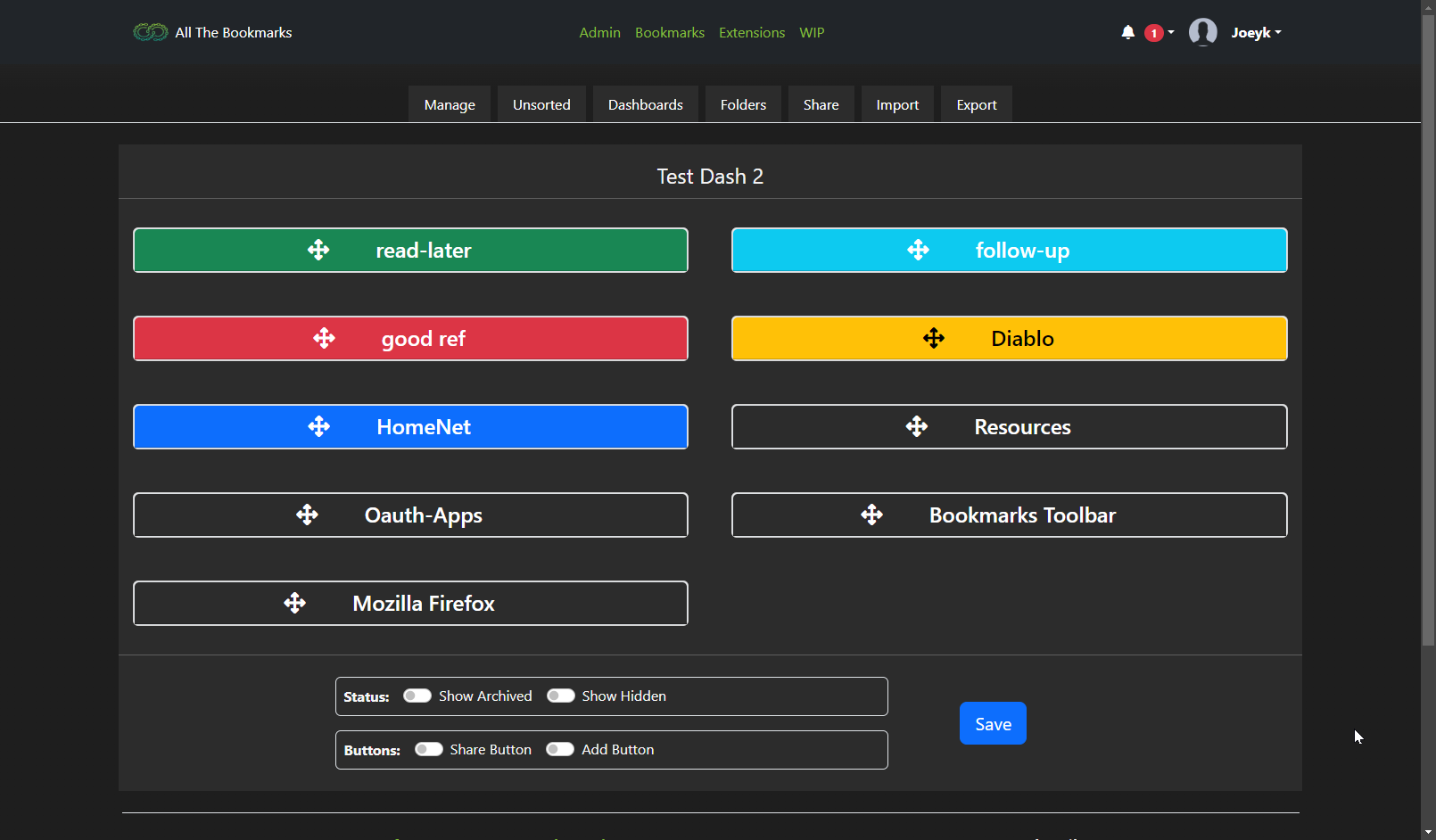Select the Mozilla Firefox folder label
Screen dimensions: 1436x840
click(424, 604)
